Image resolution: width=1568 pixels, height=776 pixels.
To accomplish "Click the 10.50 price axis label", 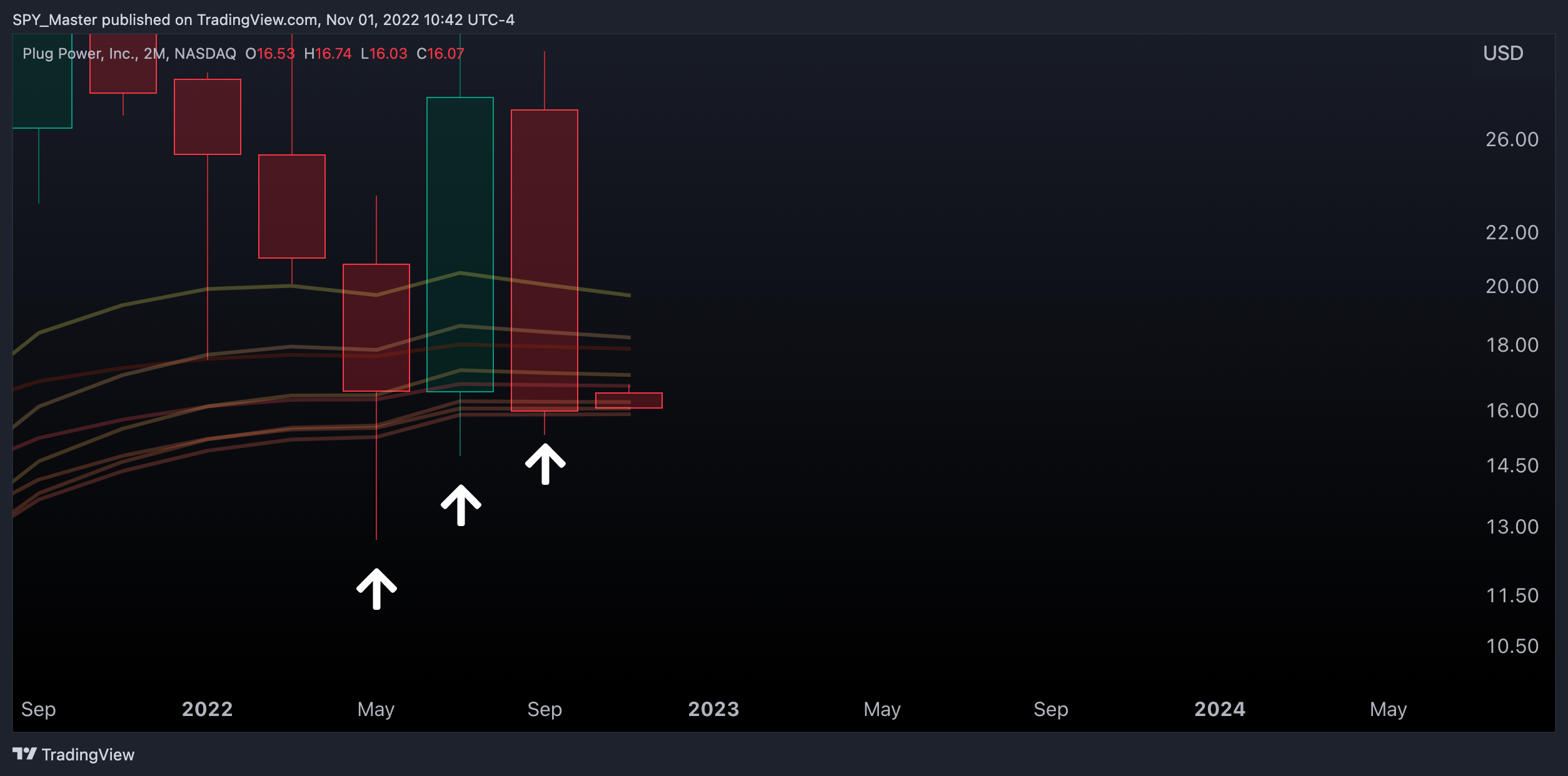I will [1512, 646].
